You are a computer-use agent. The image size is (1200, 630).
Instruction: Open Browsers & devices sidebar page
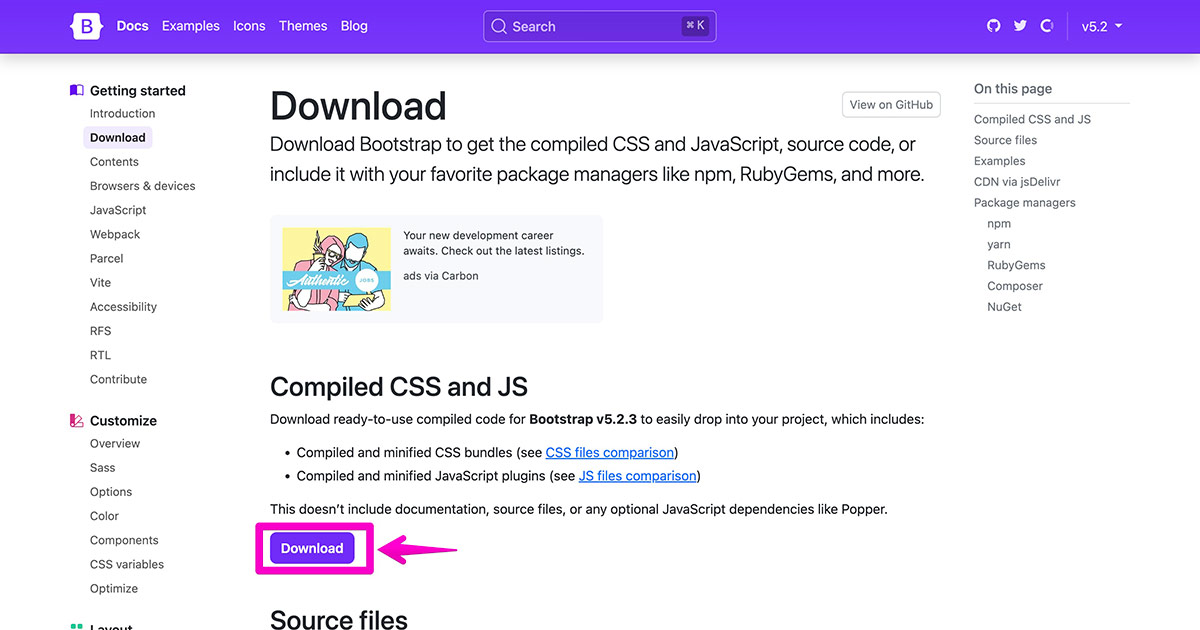click(143, 186)
